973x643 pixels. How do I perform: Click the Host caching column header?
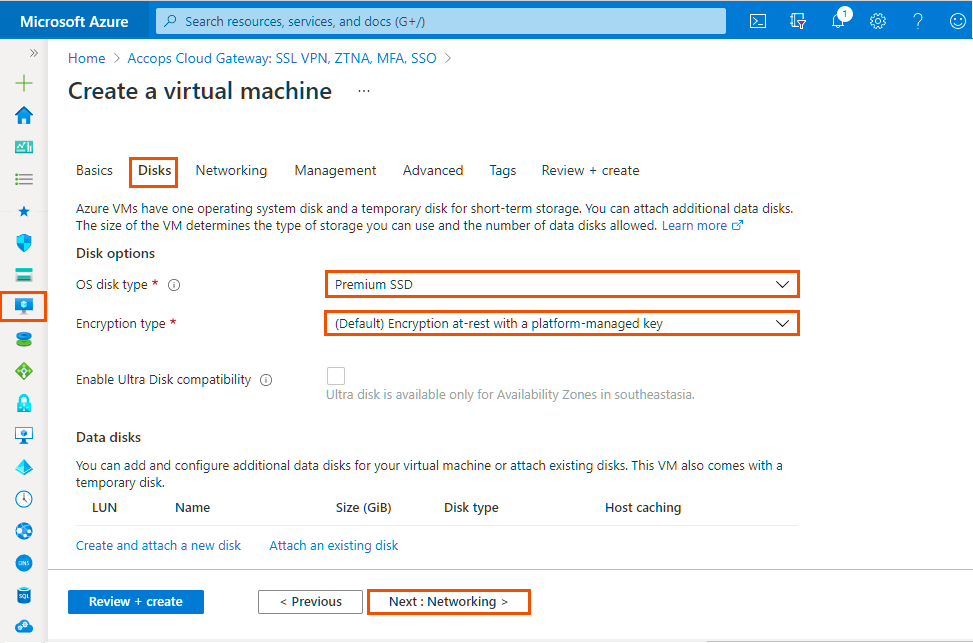point(643,508)
